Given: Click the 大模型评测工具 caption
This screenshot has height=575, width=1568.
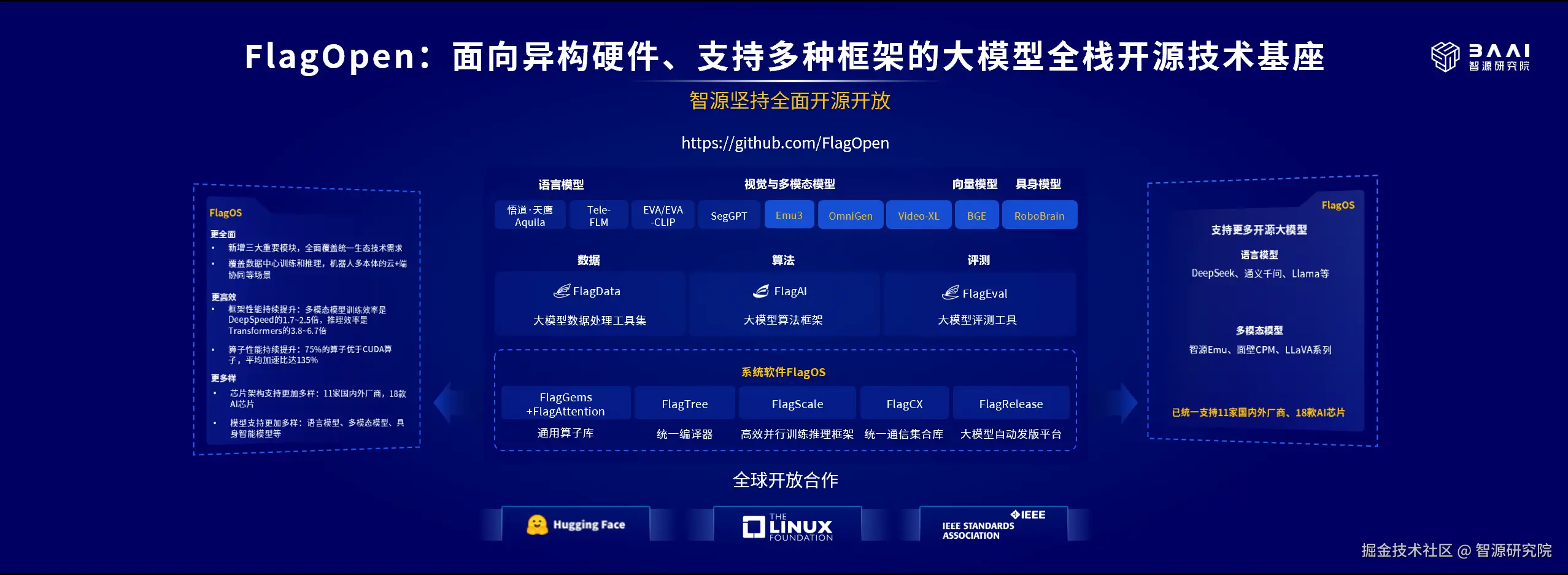Looking at the screenshot, I should click(977, 320).
